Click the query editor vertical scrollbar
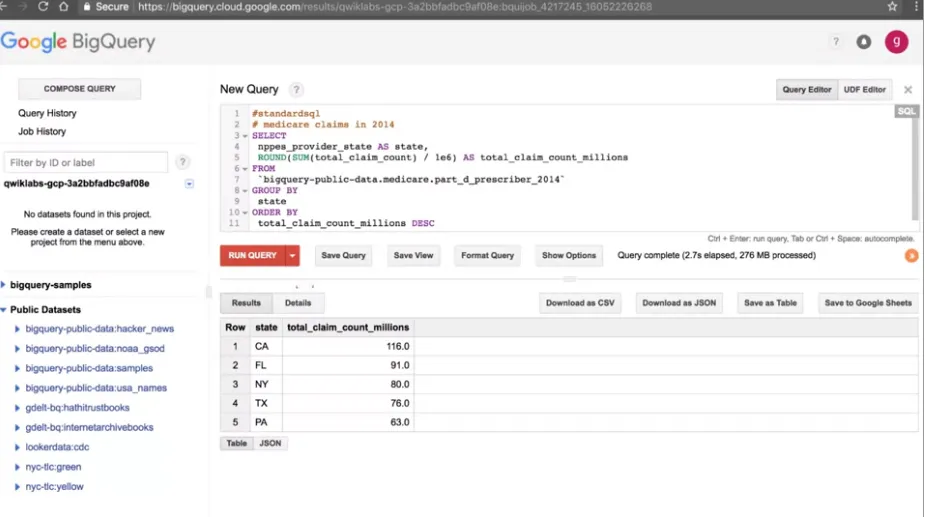The image size is (925, 517). 914,168
